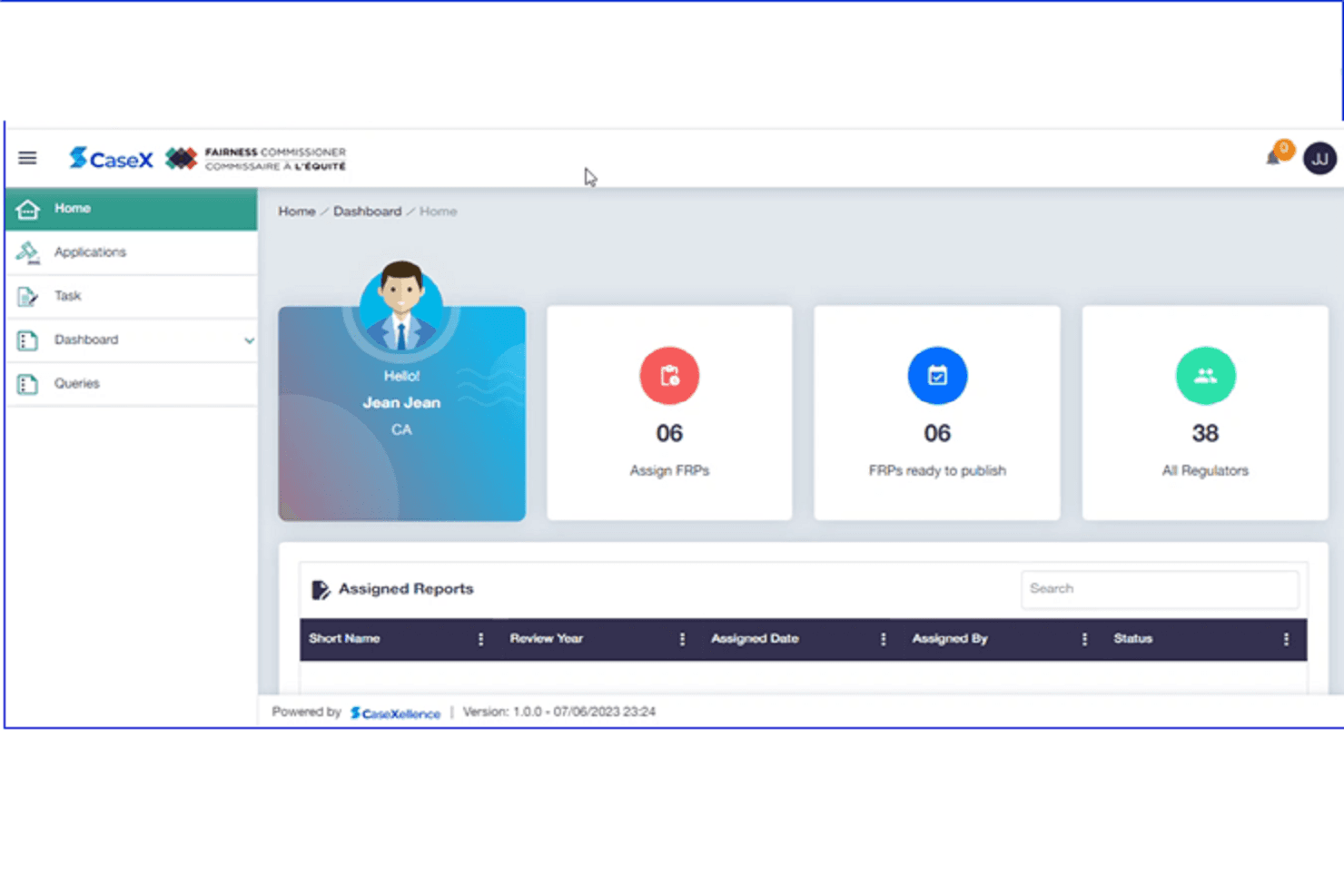Click the blue FRPs ready to publish icon
This screenshot has width=1344, height=896.
[937, 376]
